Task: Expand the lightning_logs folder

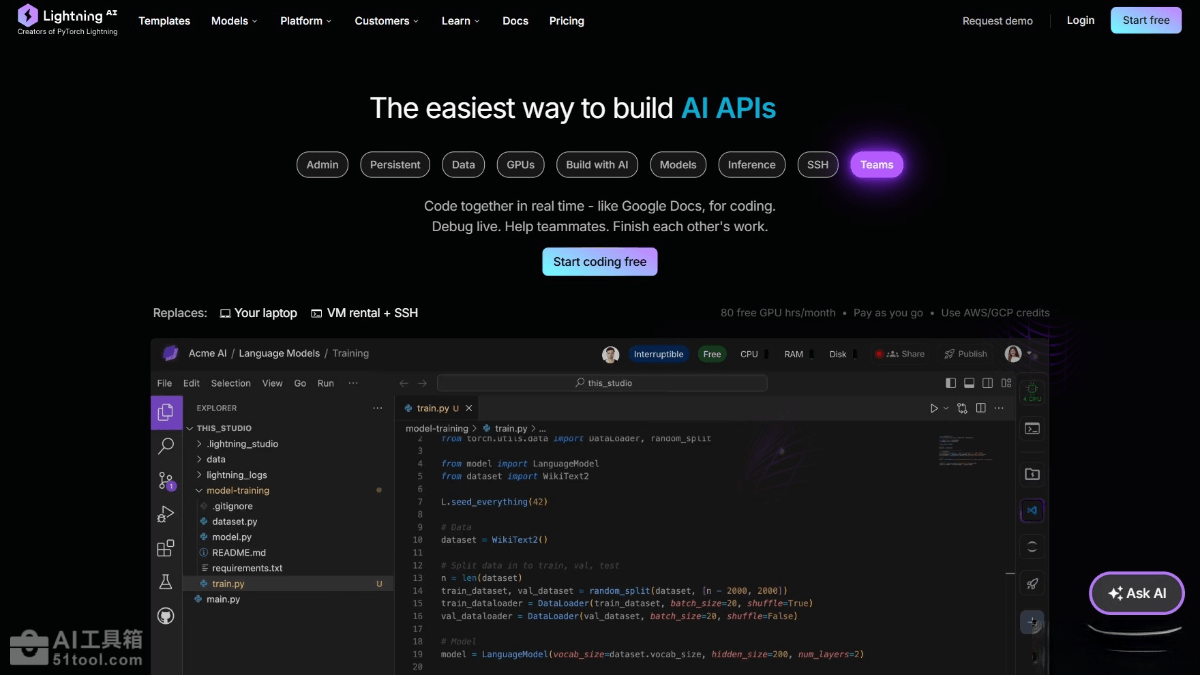Action: click(x=236, y=475)
